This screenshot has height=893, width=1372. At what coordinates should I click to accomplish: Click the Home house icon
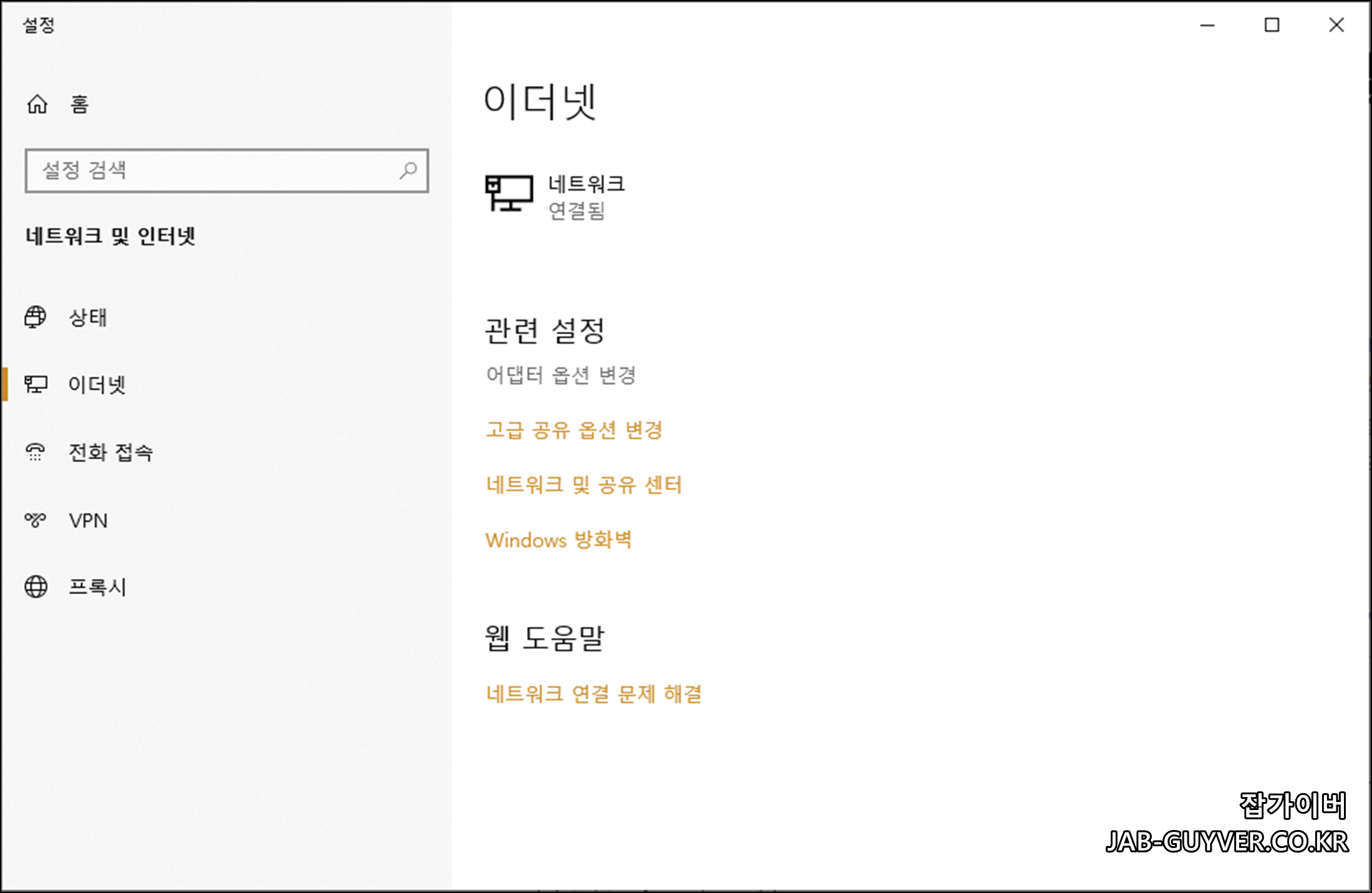pyautogui.click(x=37, y=104)
